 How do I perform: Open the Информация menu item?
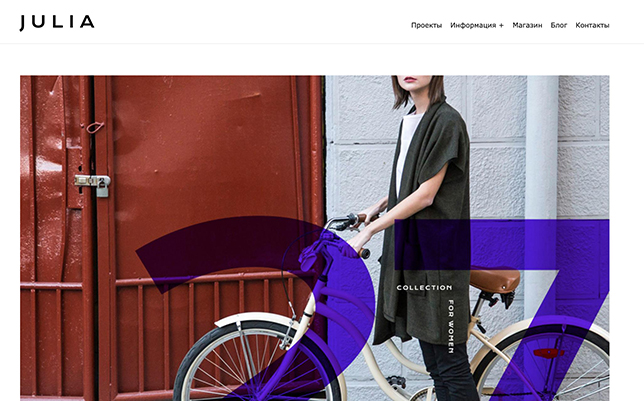pos(473,25)
